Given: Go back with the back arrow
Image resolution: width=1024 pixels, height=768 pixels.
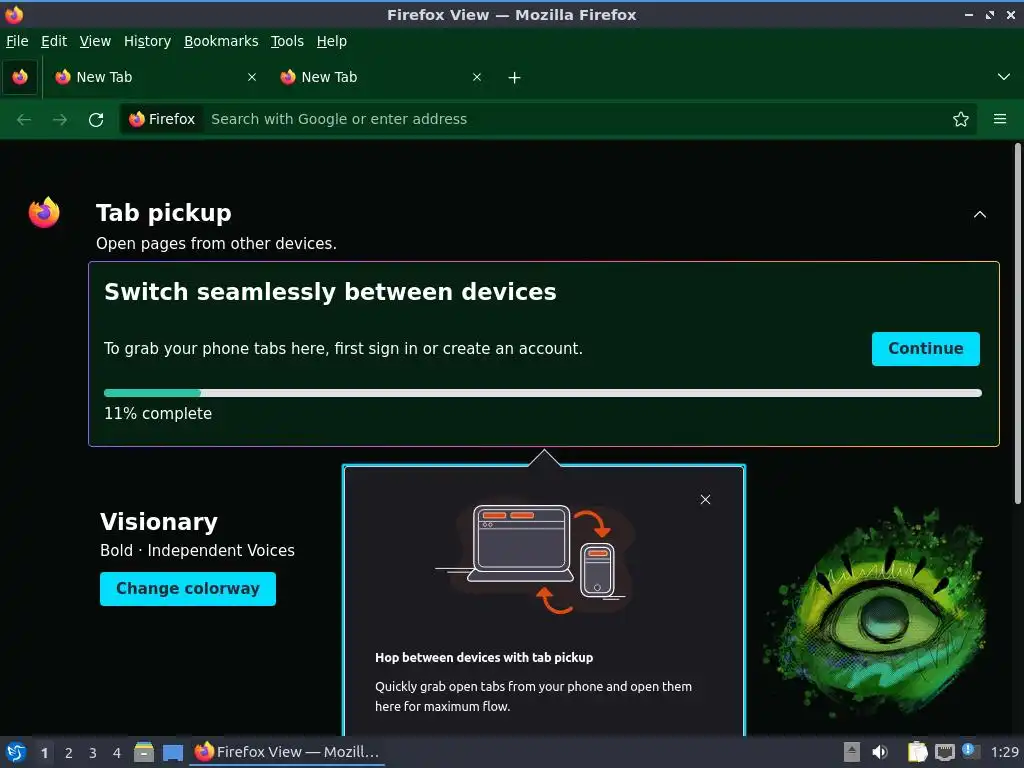Looking at the screenshot, I should pos(24,120).
